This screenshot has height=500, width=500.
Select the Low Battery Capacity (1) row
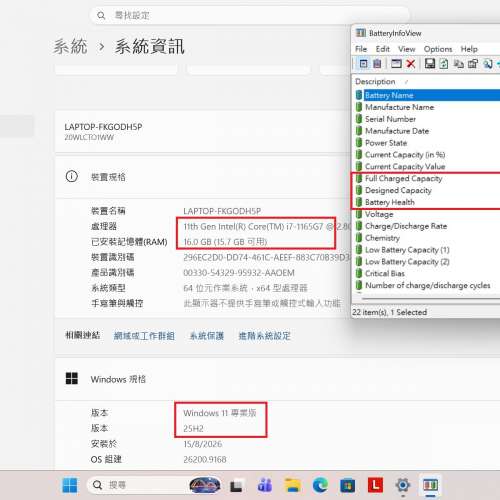(x=427, y=250)
